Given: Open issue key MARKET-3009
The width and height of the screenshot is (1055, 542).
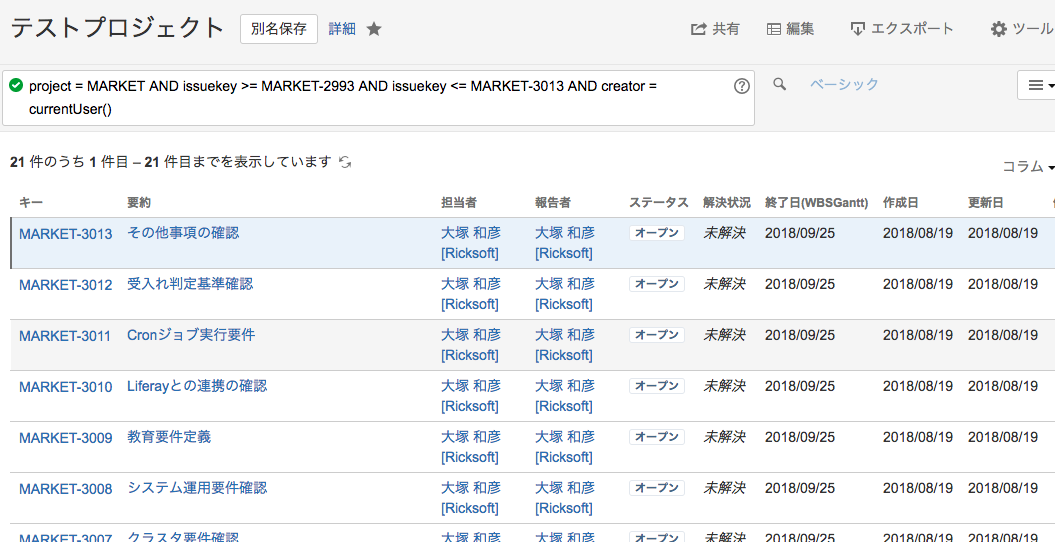Looking at the screenshot, I should tap(65, 438).
